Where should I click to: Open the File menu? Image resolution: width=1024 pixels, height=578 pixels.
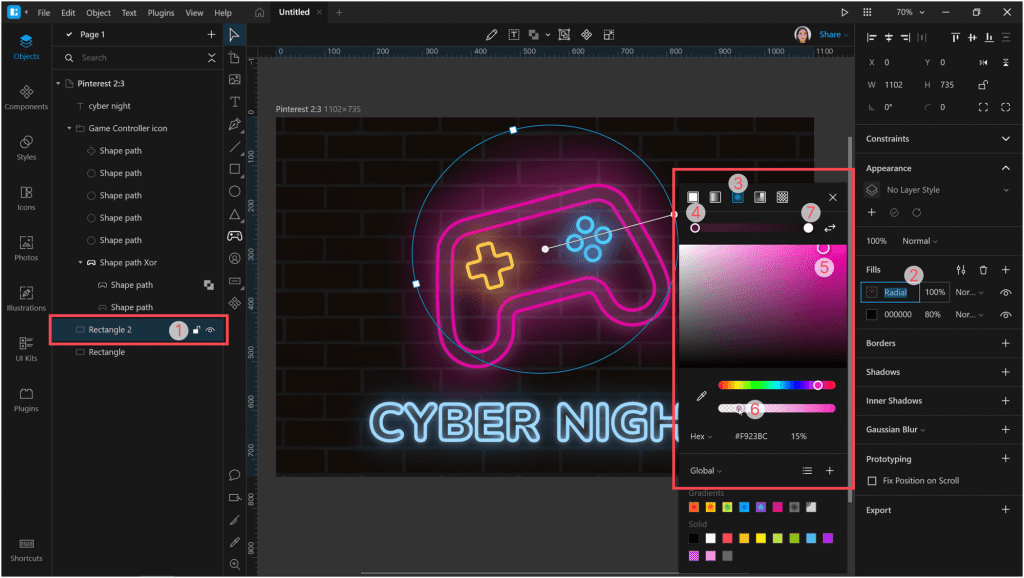coord(44,12)
